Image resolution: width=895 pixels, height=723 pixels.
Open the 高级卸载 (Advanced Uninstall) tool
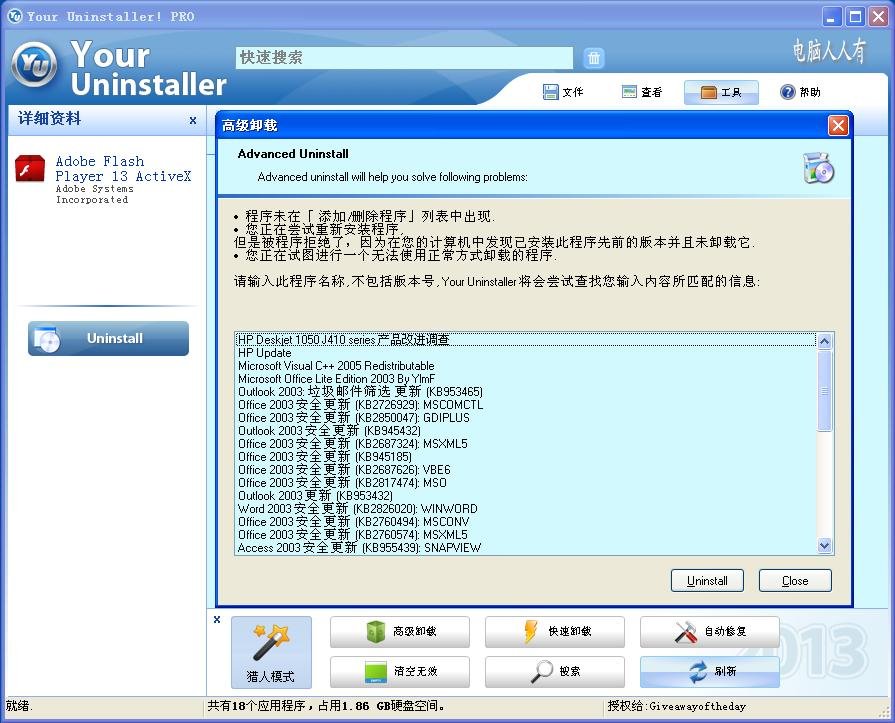399,632
